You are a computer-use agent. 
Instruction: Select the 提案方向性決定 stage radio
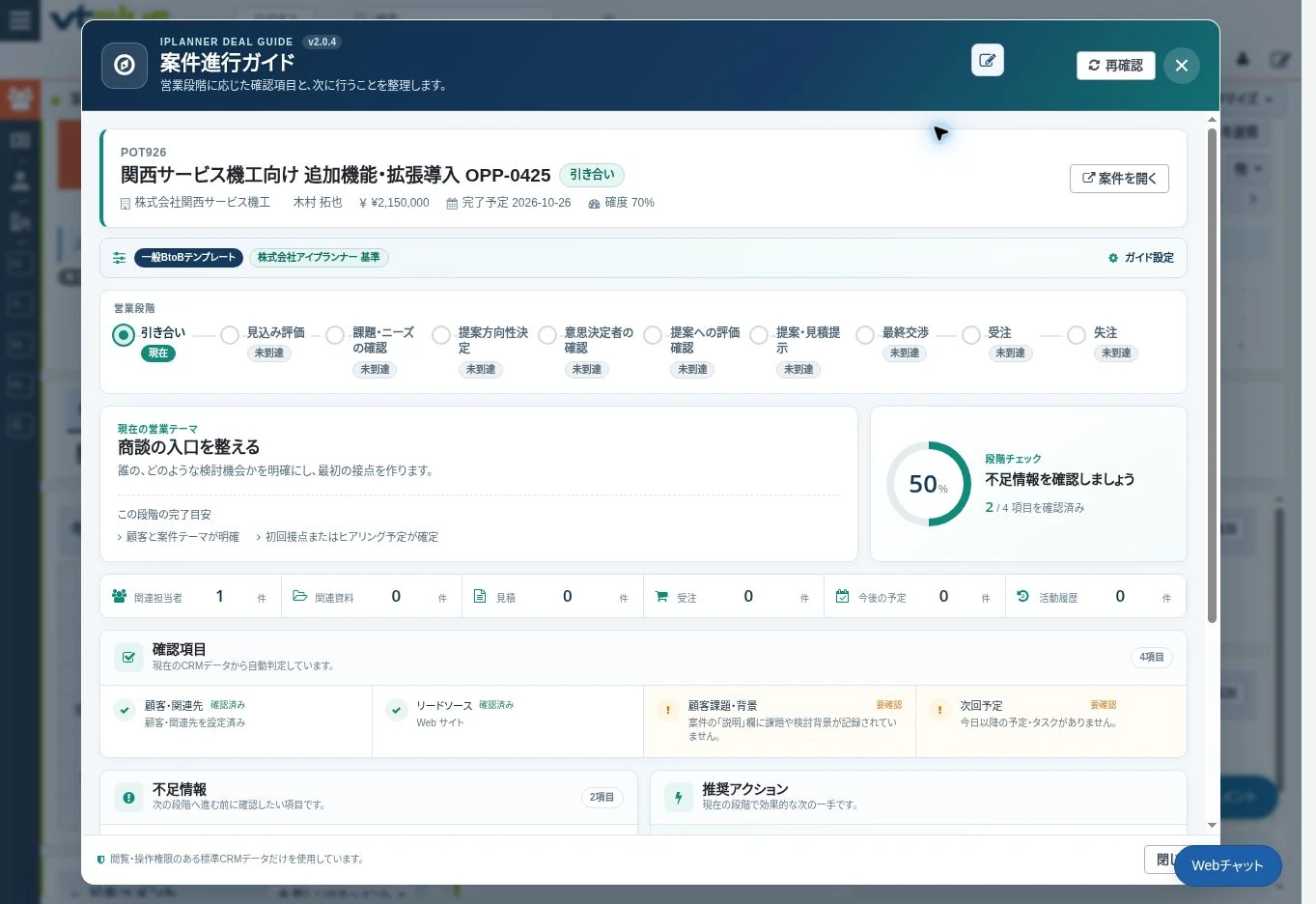pyautogui.click(x=441, y=335)
